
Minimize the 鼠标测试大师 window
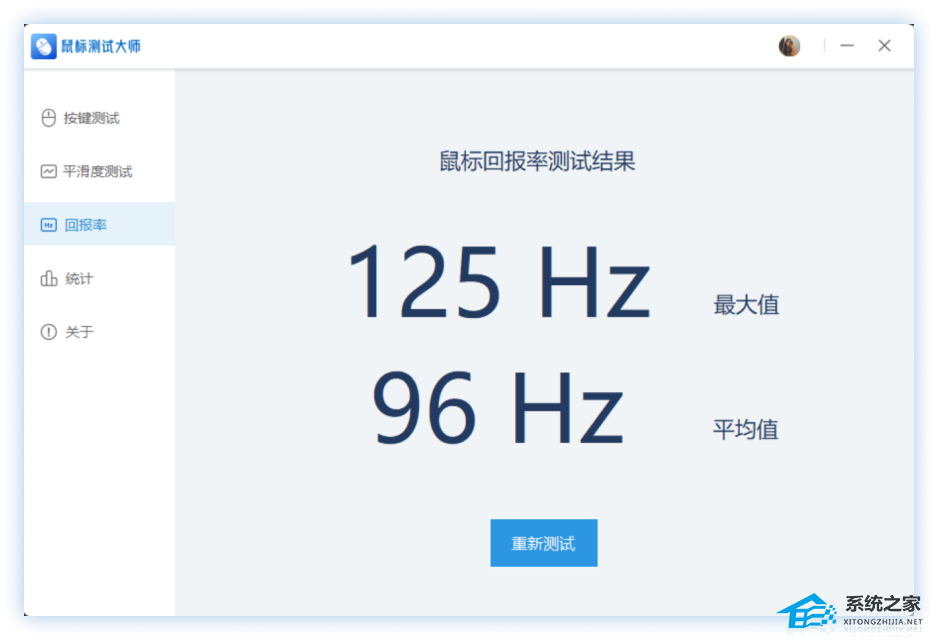[x=846, y=45]
